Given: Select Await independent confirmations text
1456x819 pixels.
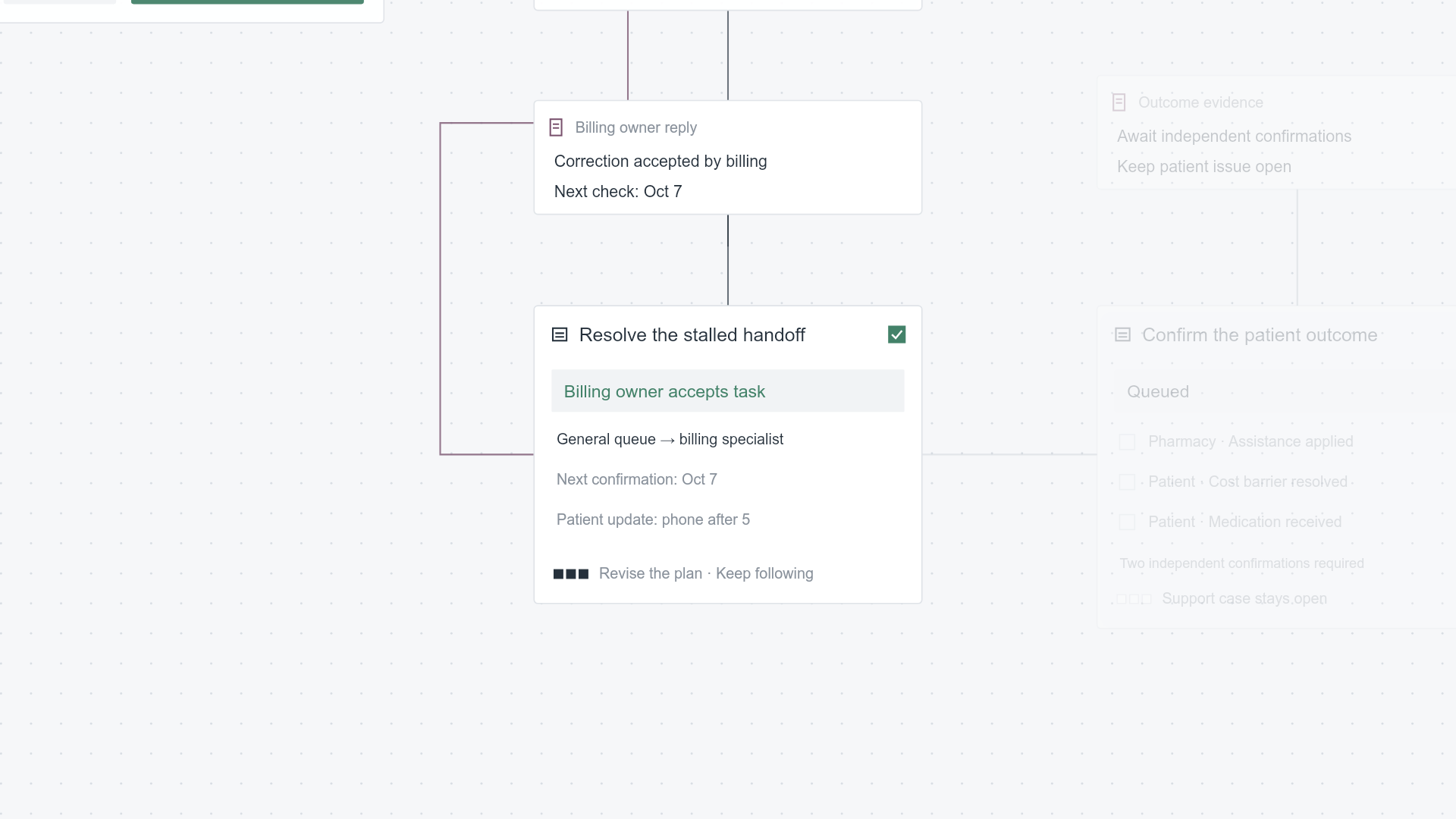Looking at the screenshot, I should click(x=1234, y=136).
